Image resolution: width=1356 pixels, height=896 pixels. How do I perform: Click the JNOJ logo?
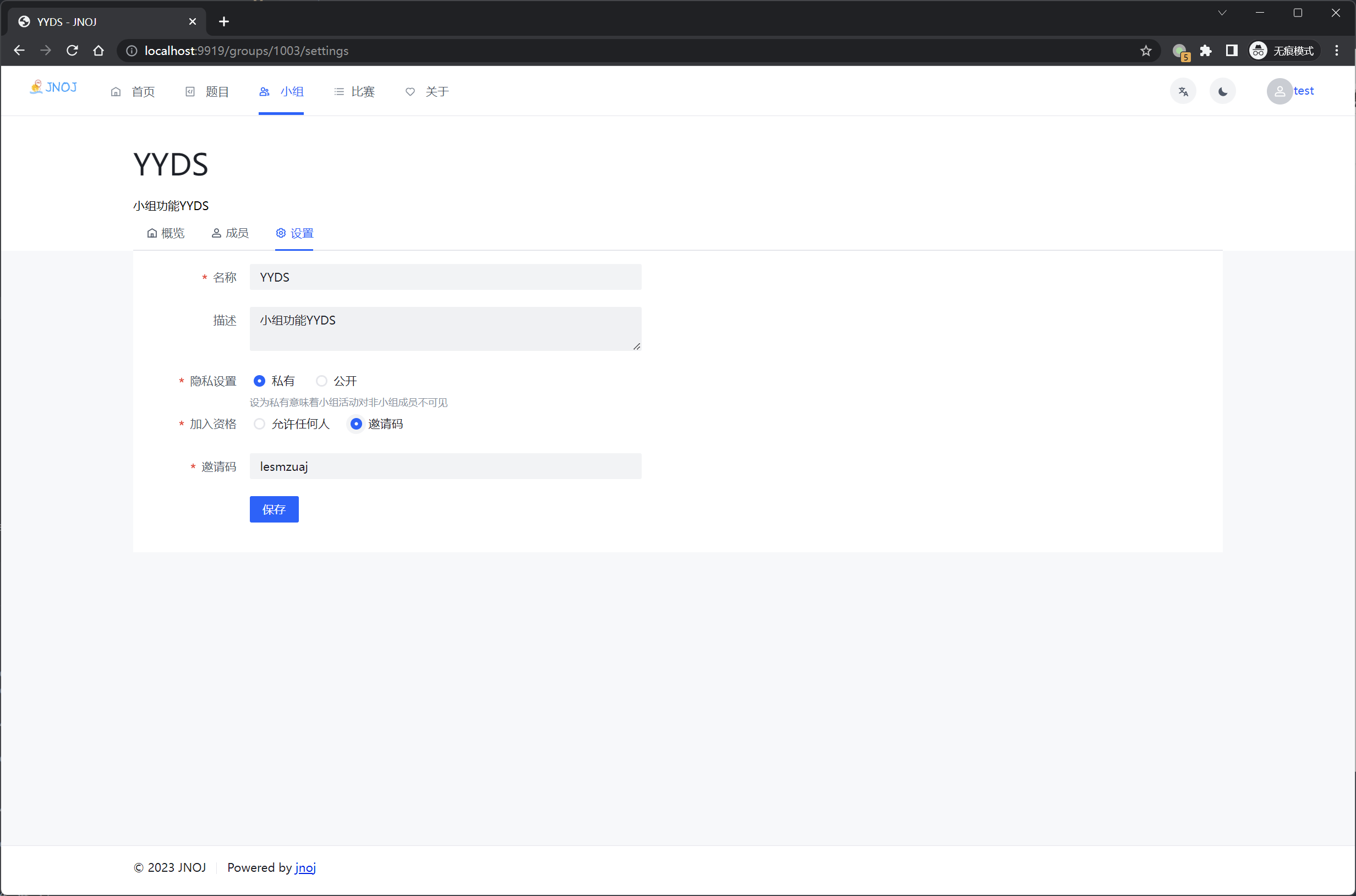(x=53, y=87)
